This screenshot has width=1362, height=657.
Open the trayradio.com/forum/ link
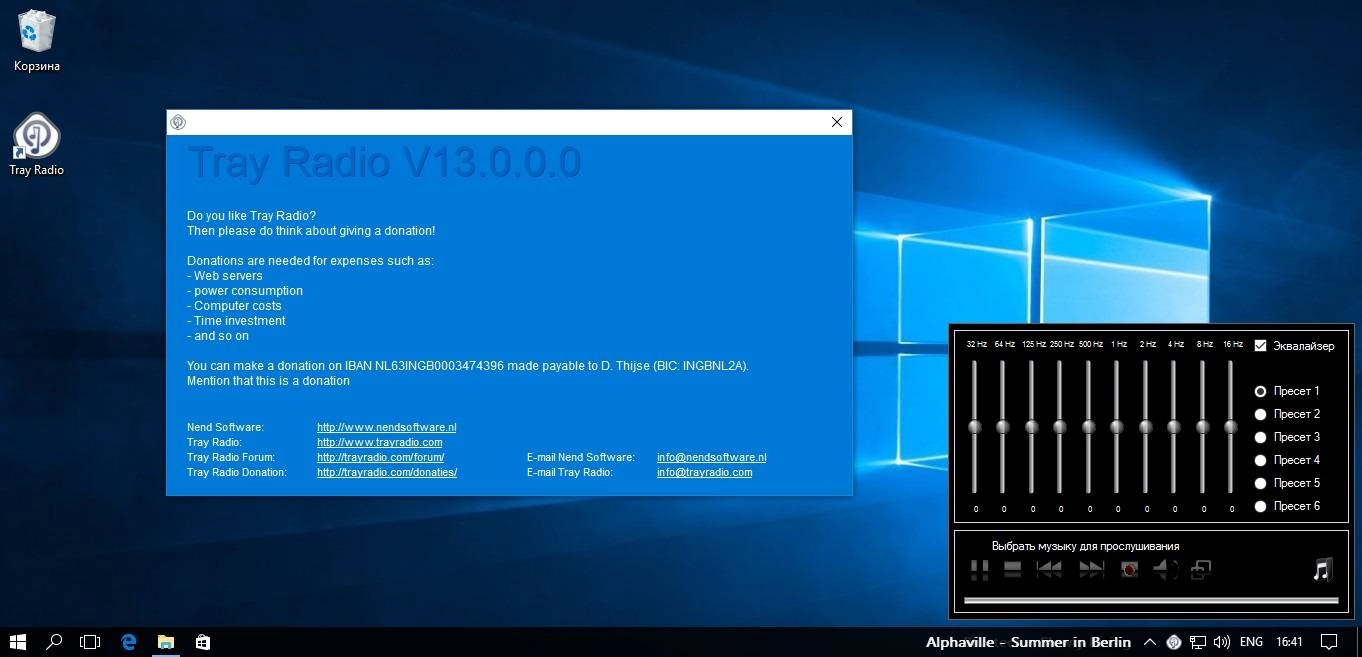[x=380, y=457]
